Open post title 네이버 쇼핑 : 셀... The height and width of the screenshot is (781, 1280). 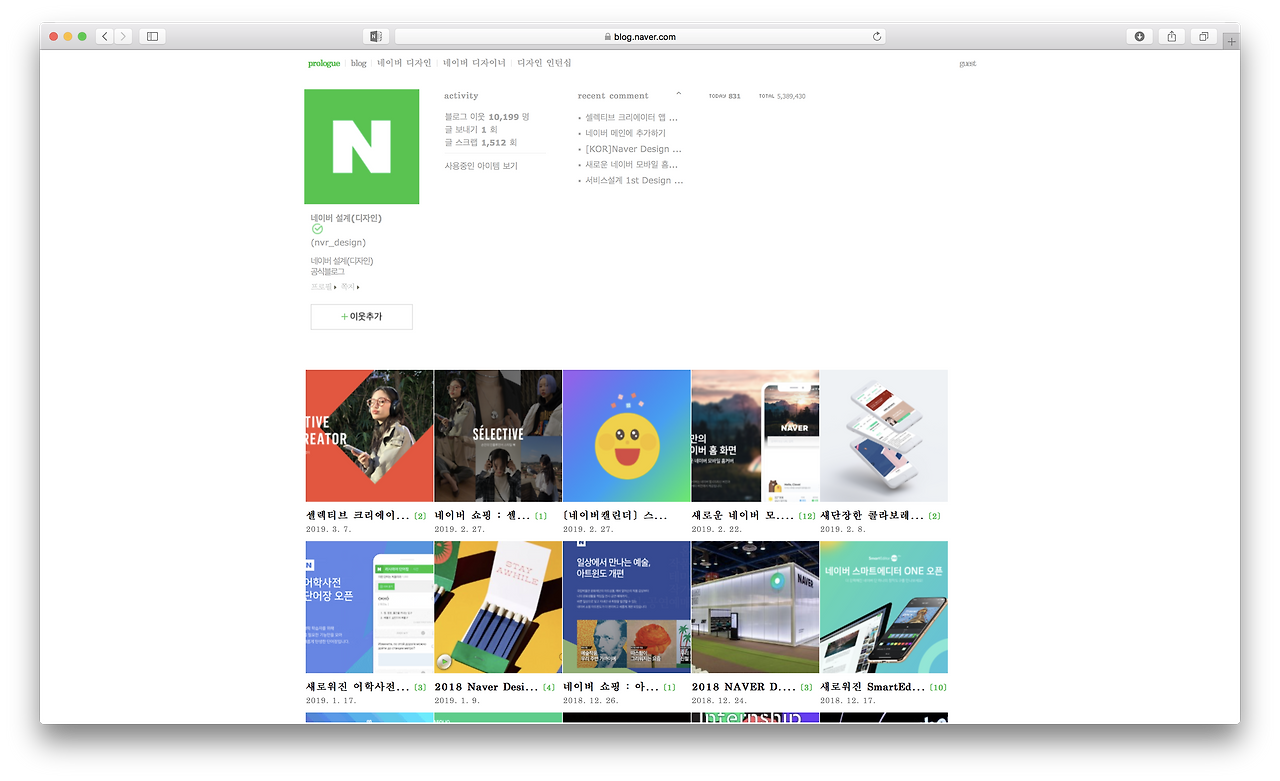(x=483, y=516)
